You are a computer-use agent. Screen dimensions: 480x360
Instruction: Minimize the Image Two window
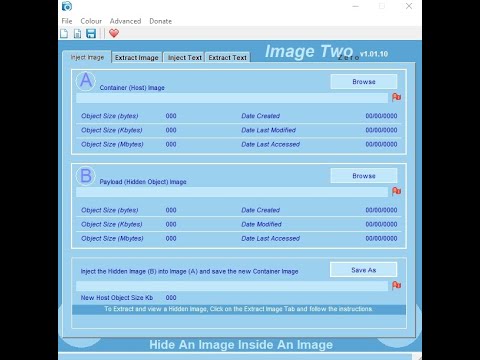coord(356,6)
